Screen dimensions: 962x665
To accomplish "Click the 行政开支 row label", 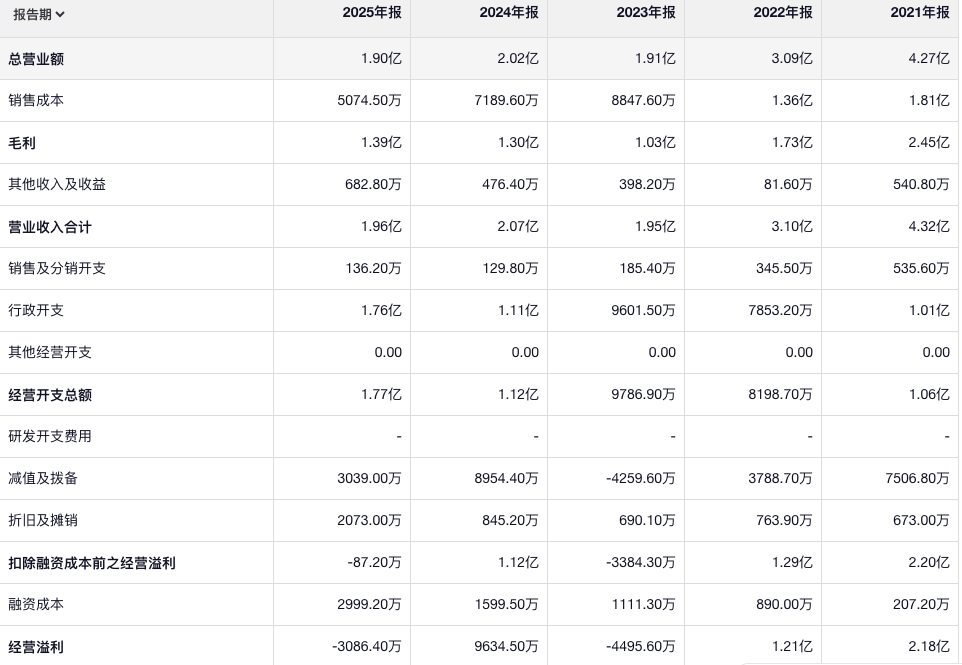I will click(x=36, y=311).
